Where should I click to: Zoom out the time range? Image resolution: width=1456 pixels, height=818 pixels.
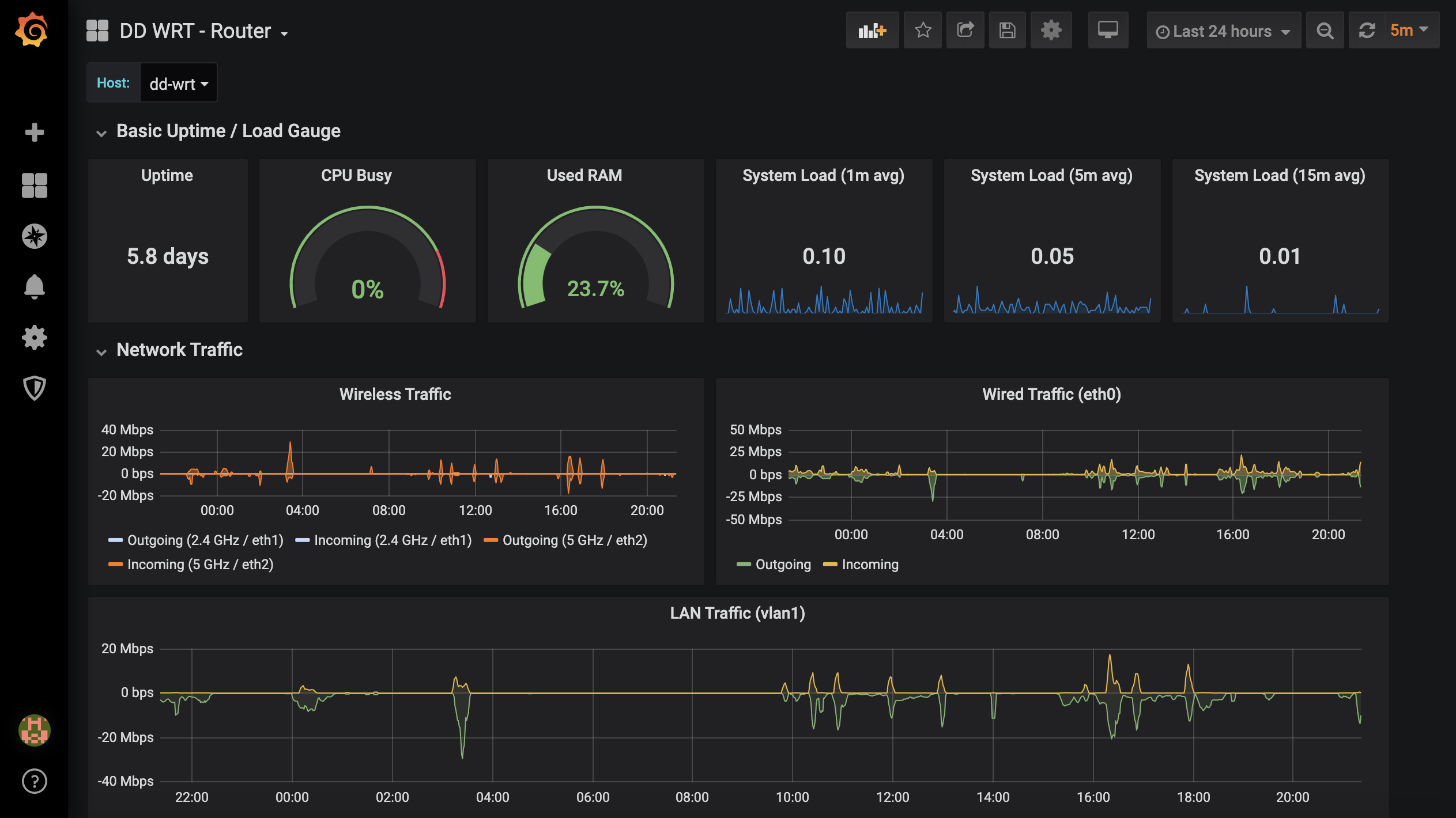[1325, 31]
